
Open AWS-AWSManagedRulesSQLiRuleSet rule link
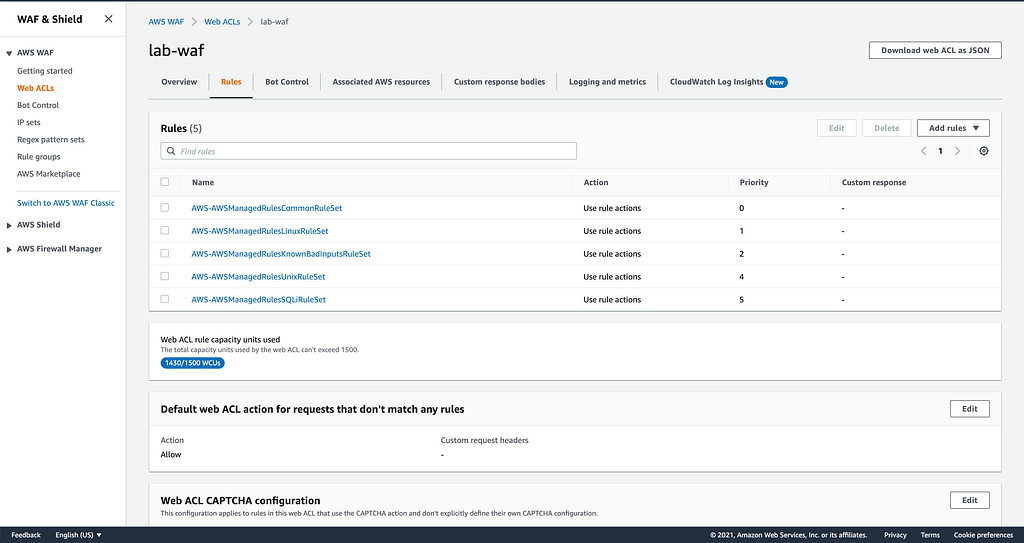point(259,299)
